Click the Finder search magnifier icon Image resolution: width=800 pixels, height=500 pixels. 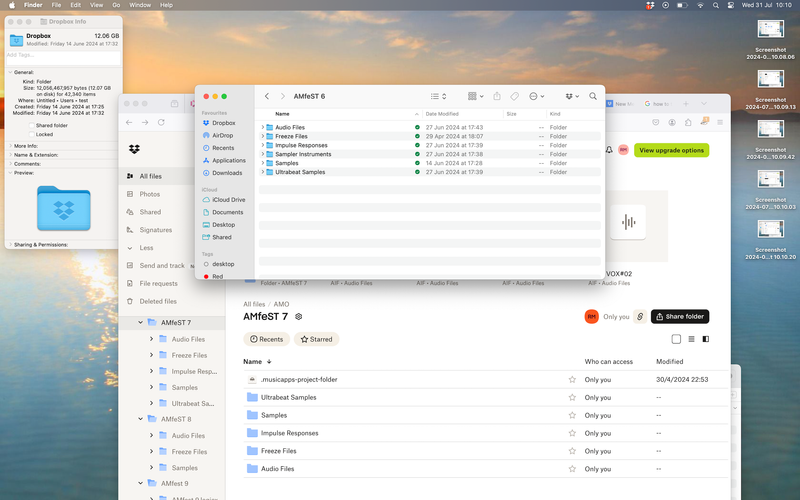coord(593,96)
